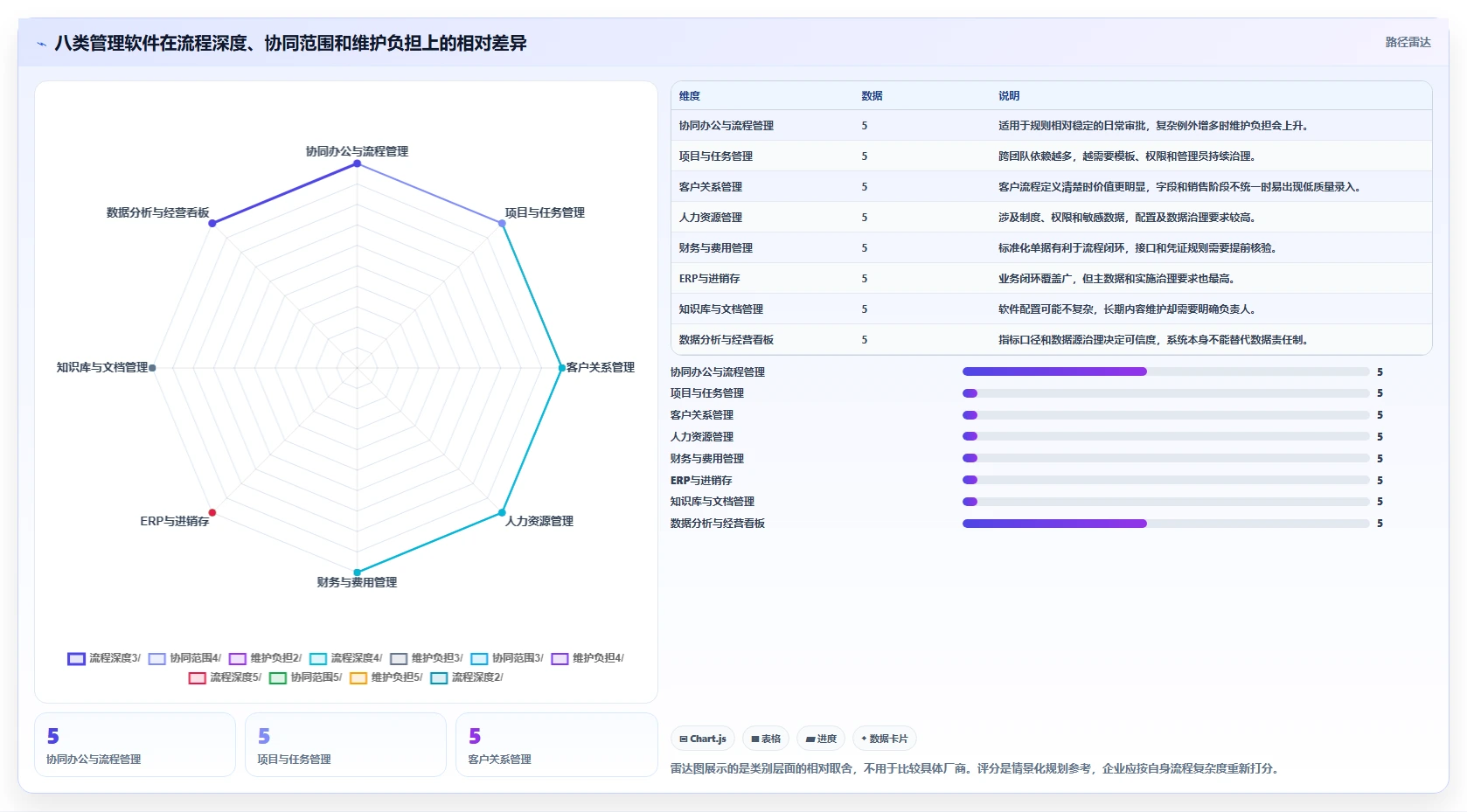Select the 知识库与文档管理 radar data point
The width and height of the screenshot is (1467, 812).
click(x=152, y=368)
